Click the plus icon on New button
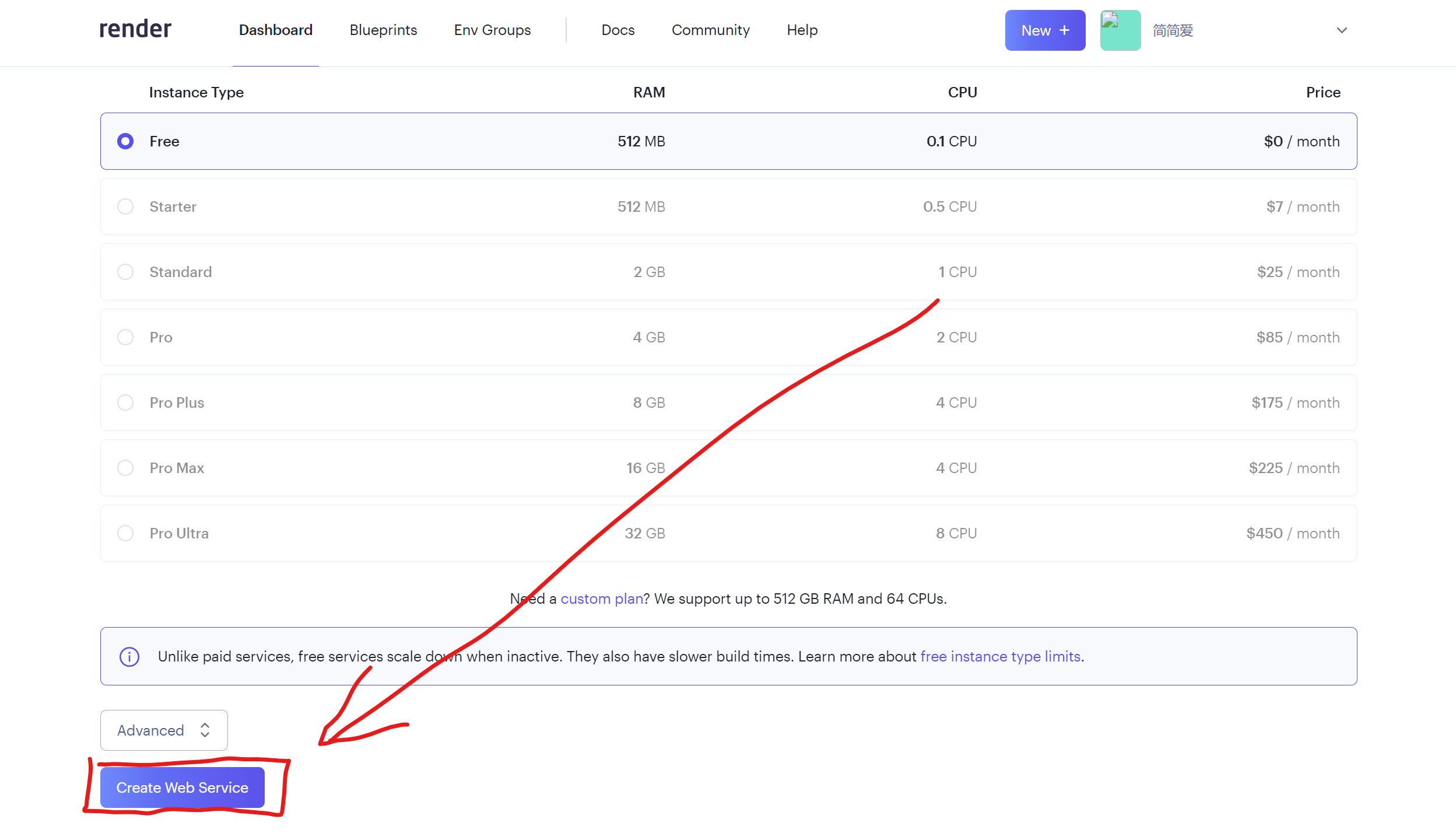Viewport: 1456px width, 840px height. [1065, 30]
